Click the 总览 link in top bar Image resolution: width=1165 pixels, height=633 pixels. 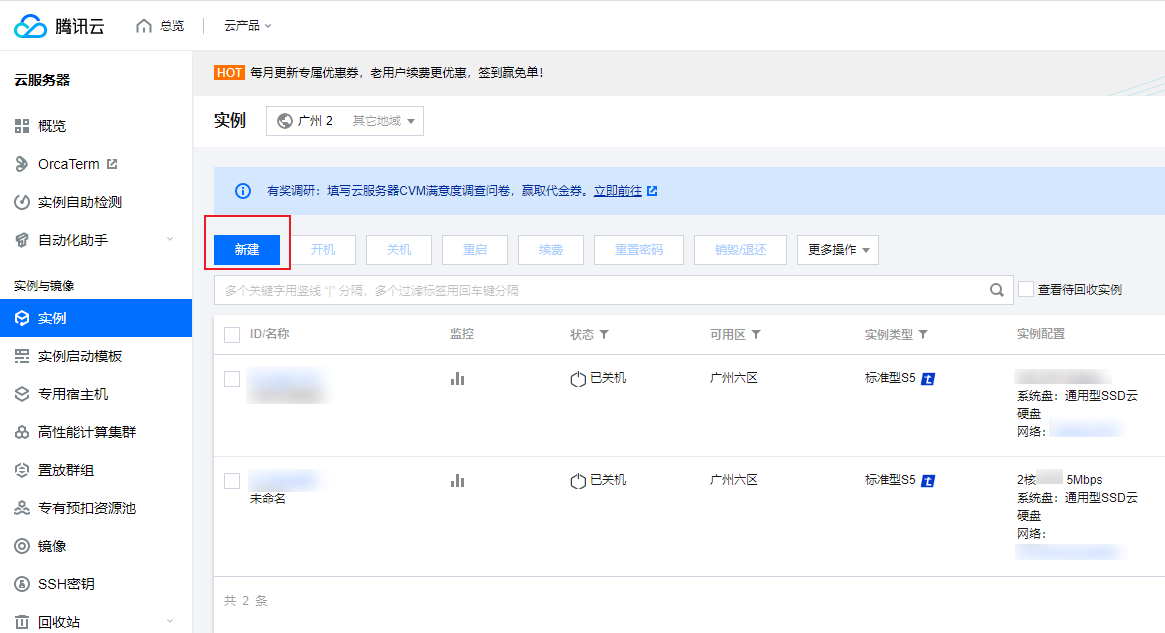pyautogui.click(x=172, y=26)
